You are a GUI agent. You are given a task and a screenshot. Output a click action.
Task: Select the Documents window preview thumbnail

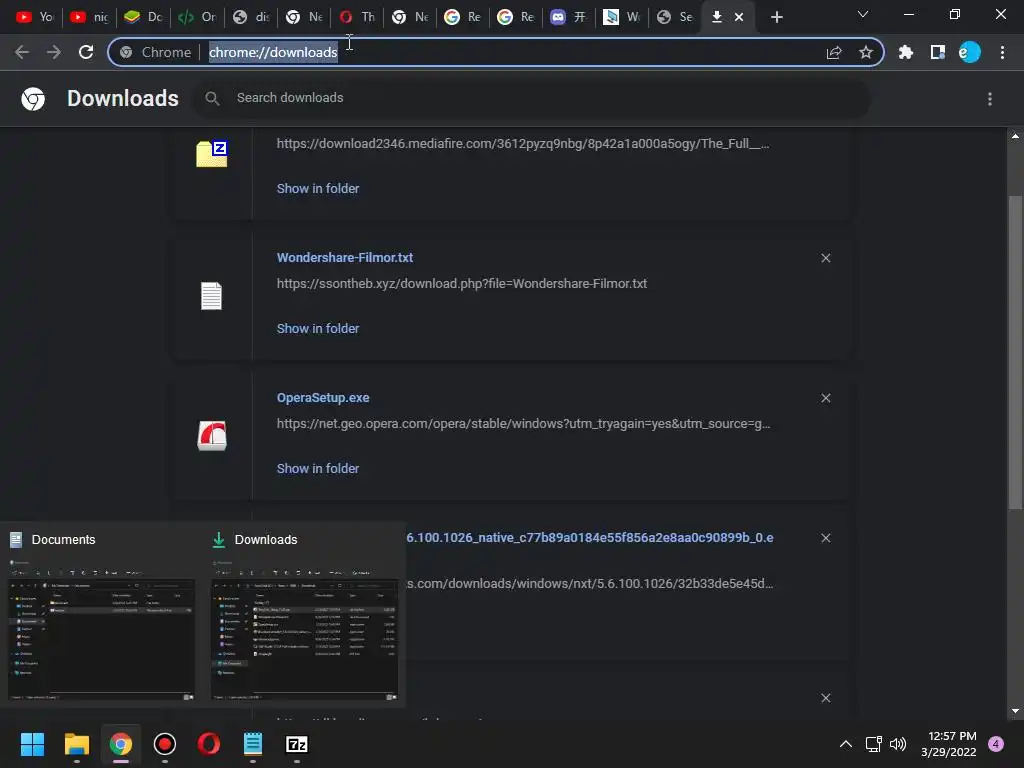[101, 629]
